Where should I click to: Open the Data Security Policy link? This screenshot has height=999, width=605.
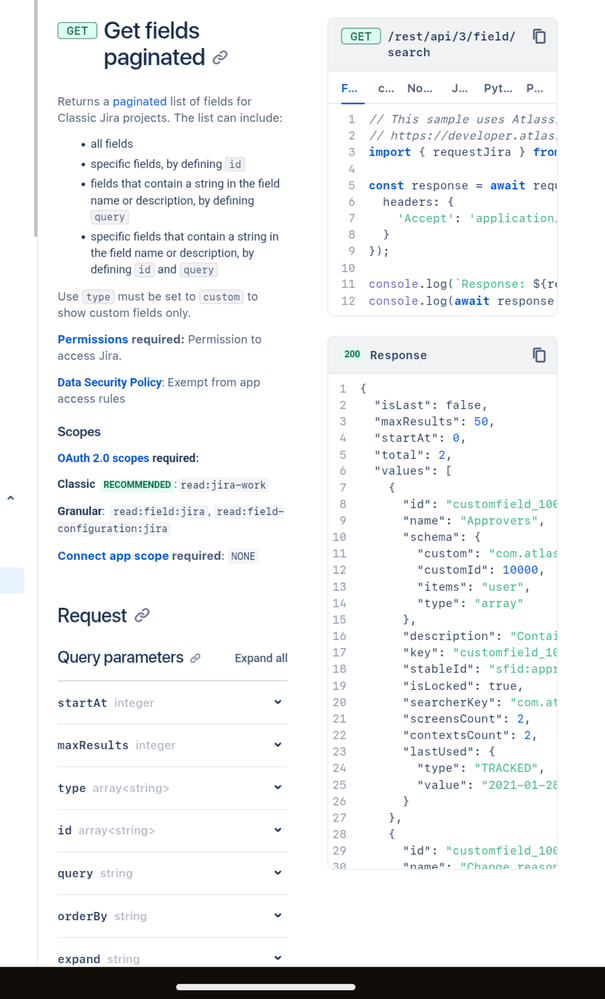[110, 382]
